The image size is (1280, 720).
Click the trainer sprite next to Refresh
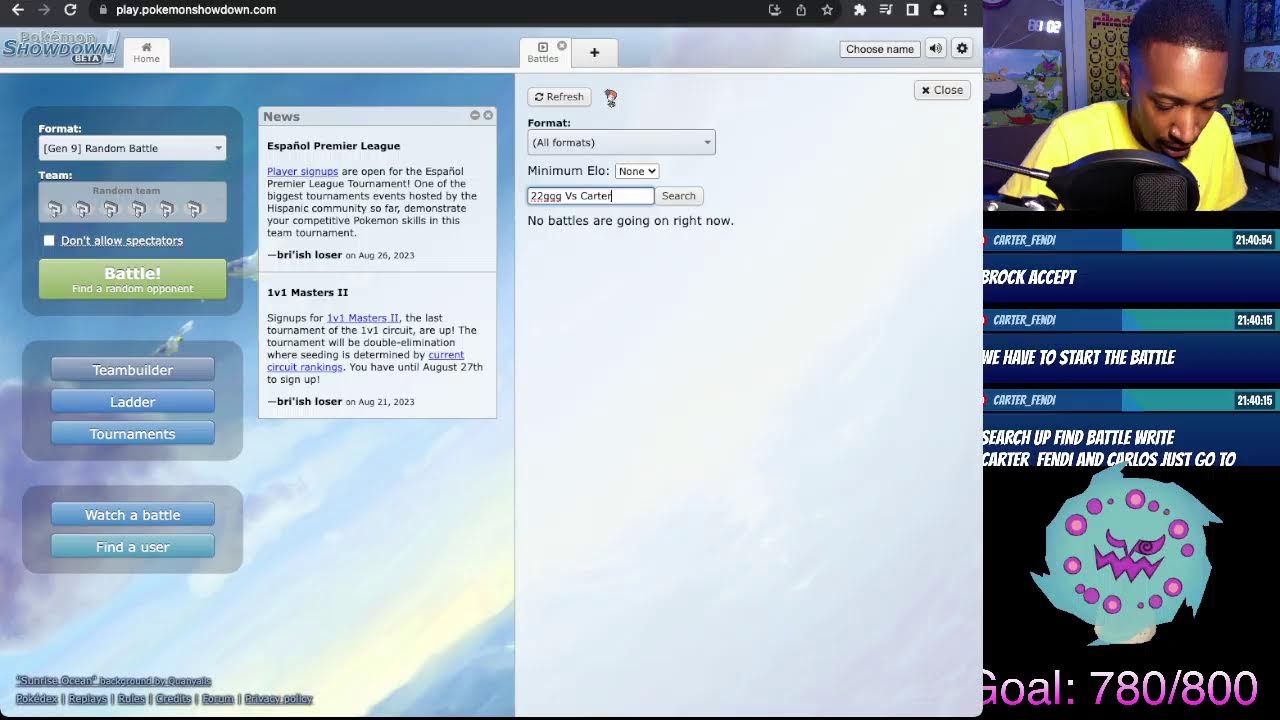click(611, 97)
